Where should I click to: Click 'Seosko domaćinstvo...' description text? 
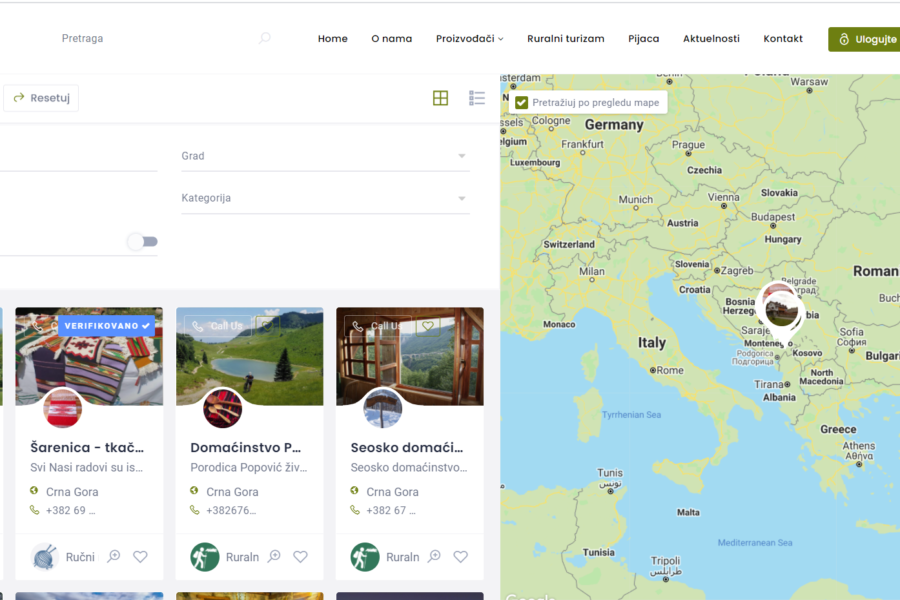[409, 467]
